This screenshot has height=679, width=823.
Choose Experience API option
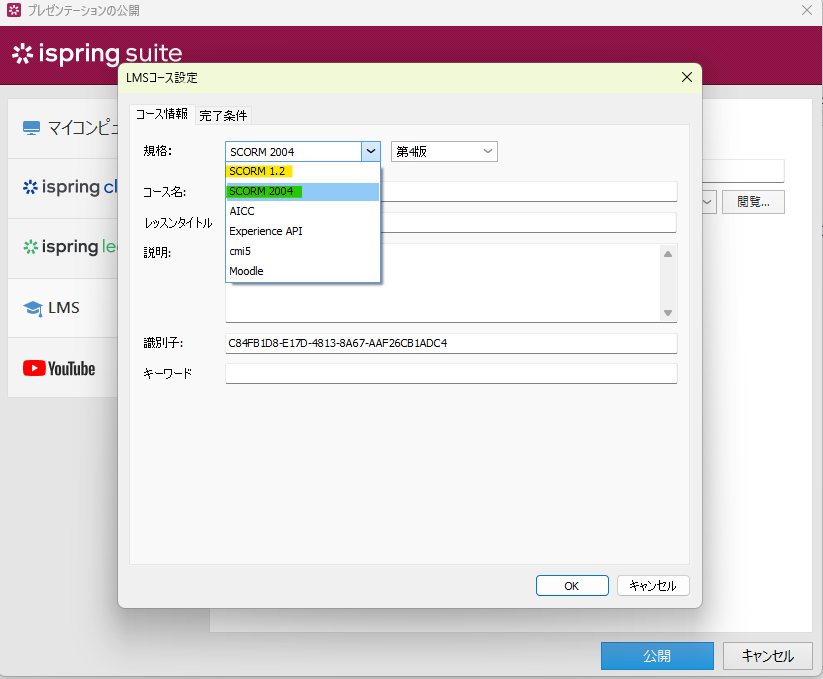point(302,231)
